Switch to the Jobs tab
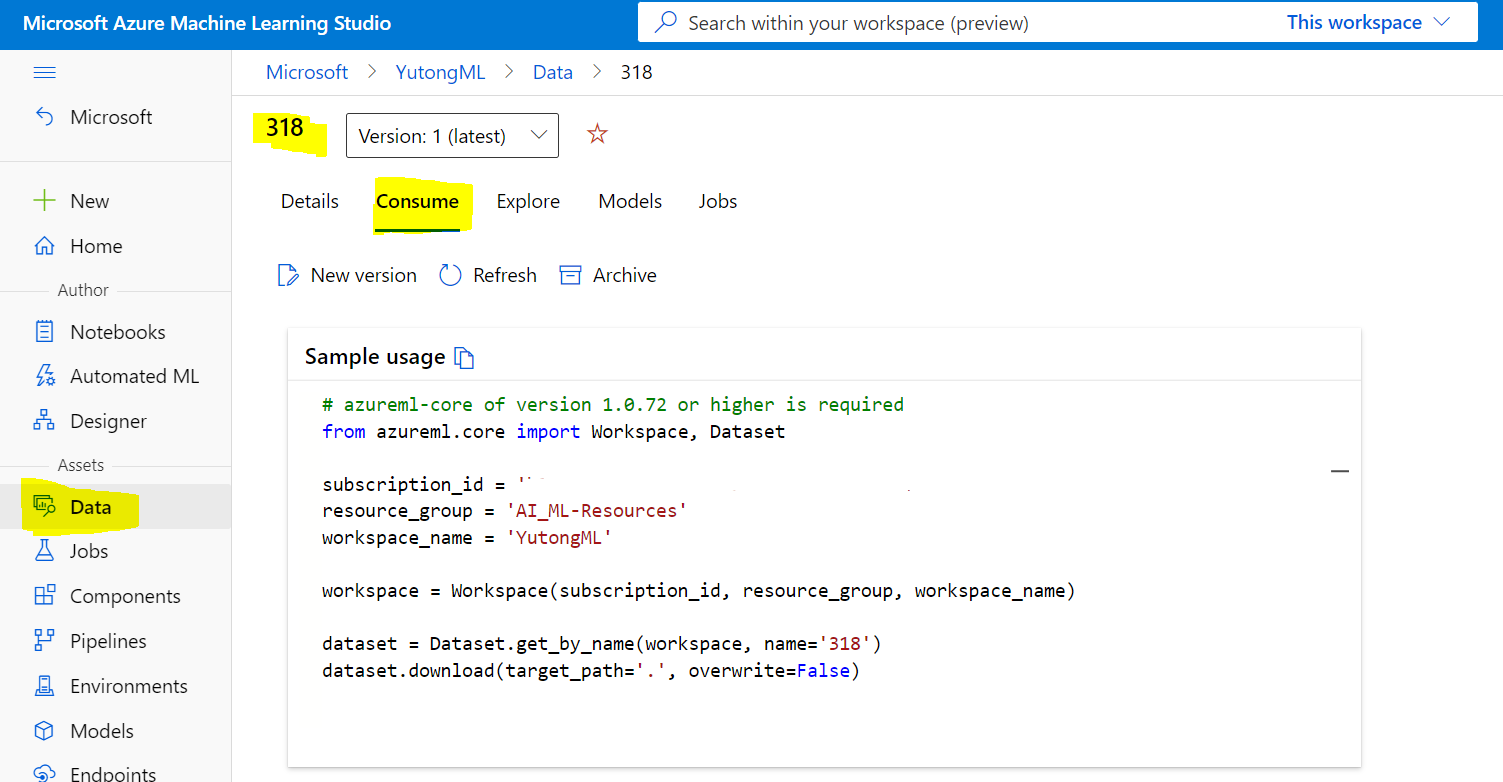 click(718, 201)
